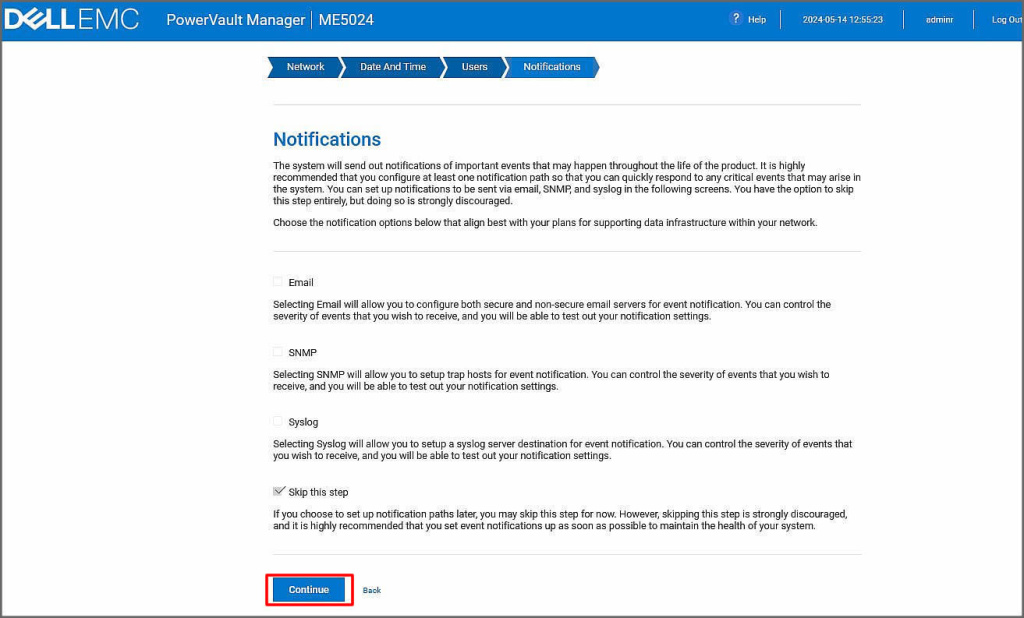Click the ME5024 model name in header
The width and height of the screenshot is (1024, 618).
pyautogui.click(x=354, y=20)
